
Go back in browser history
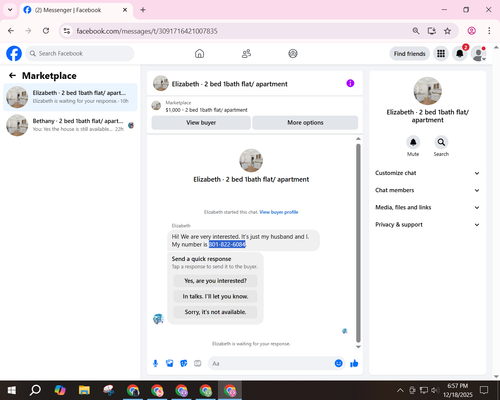coord(11,31)
